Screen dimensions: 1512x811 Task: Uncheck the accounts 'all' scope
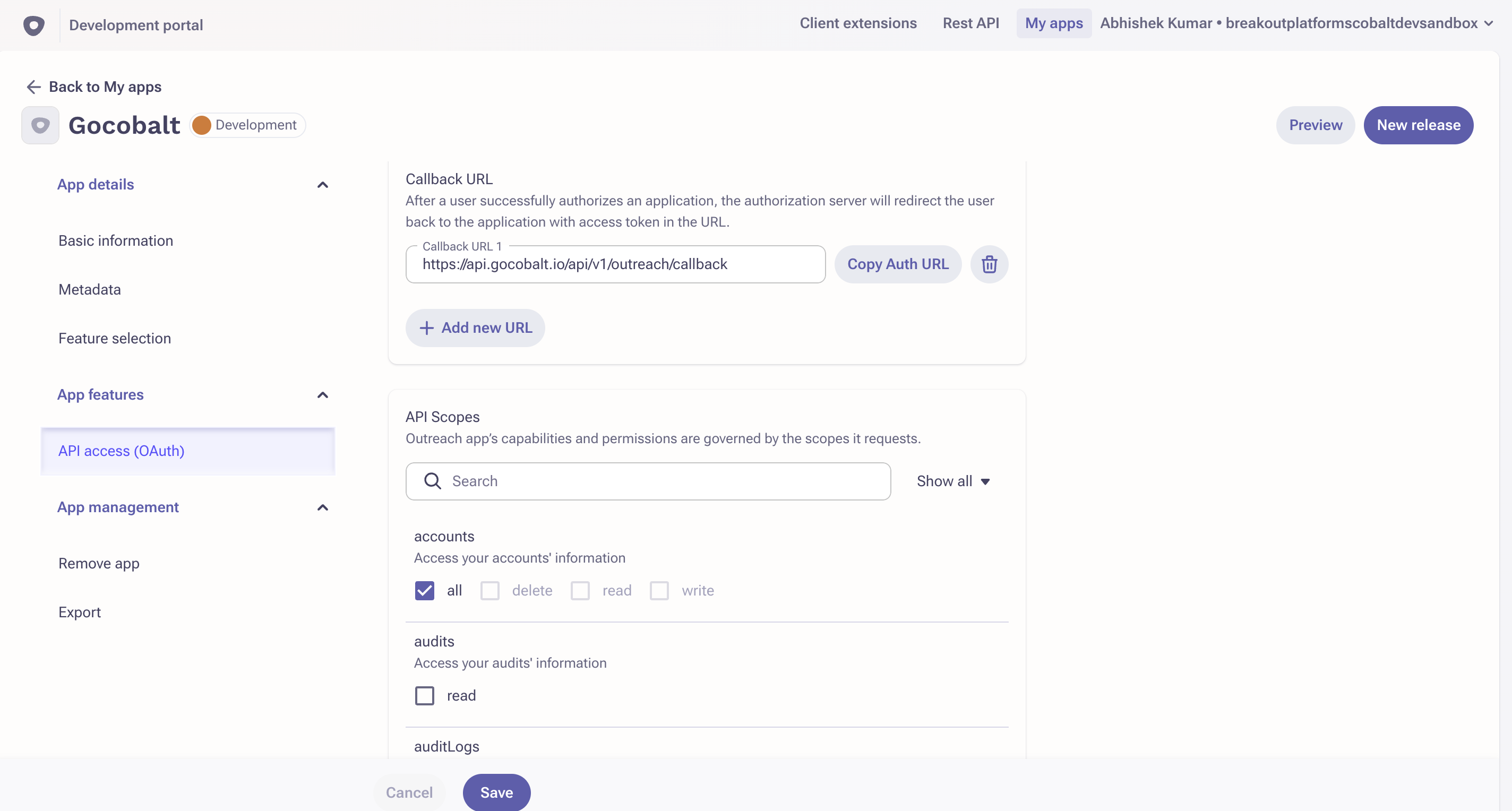pos(424,590)
